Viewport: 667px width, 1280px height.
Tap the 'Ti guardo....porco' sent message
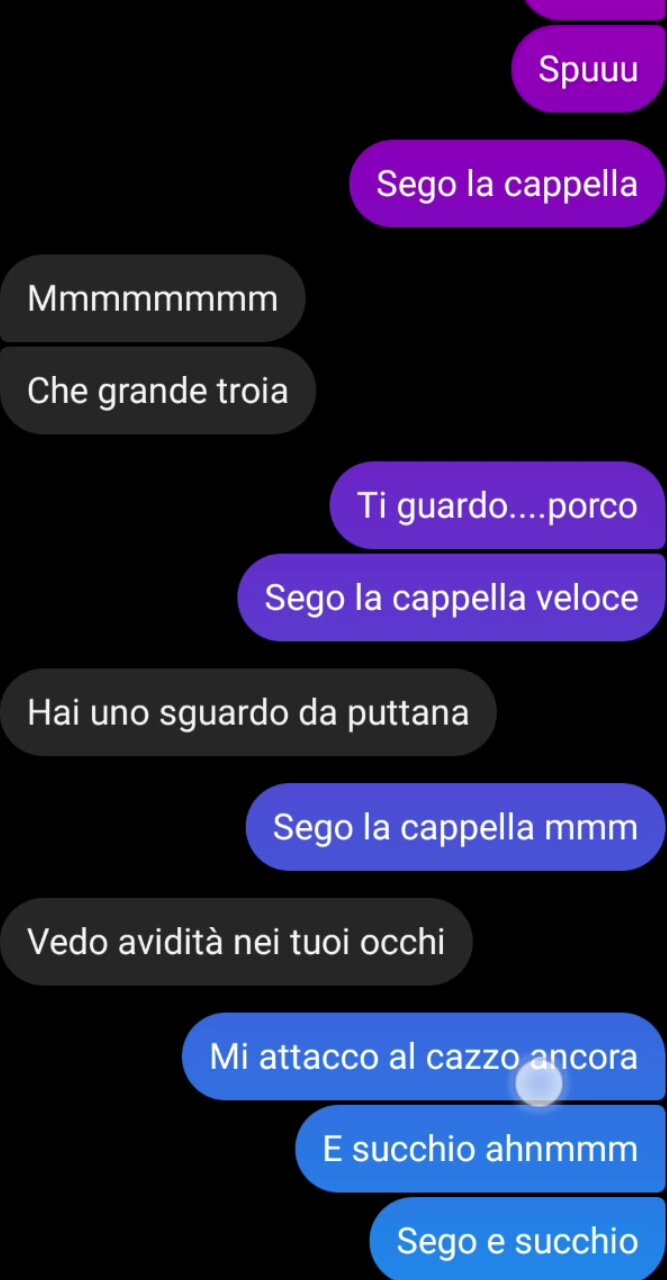(498, 505)
